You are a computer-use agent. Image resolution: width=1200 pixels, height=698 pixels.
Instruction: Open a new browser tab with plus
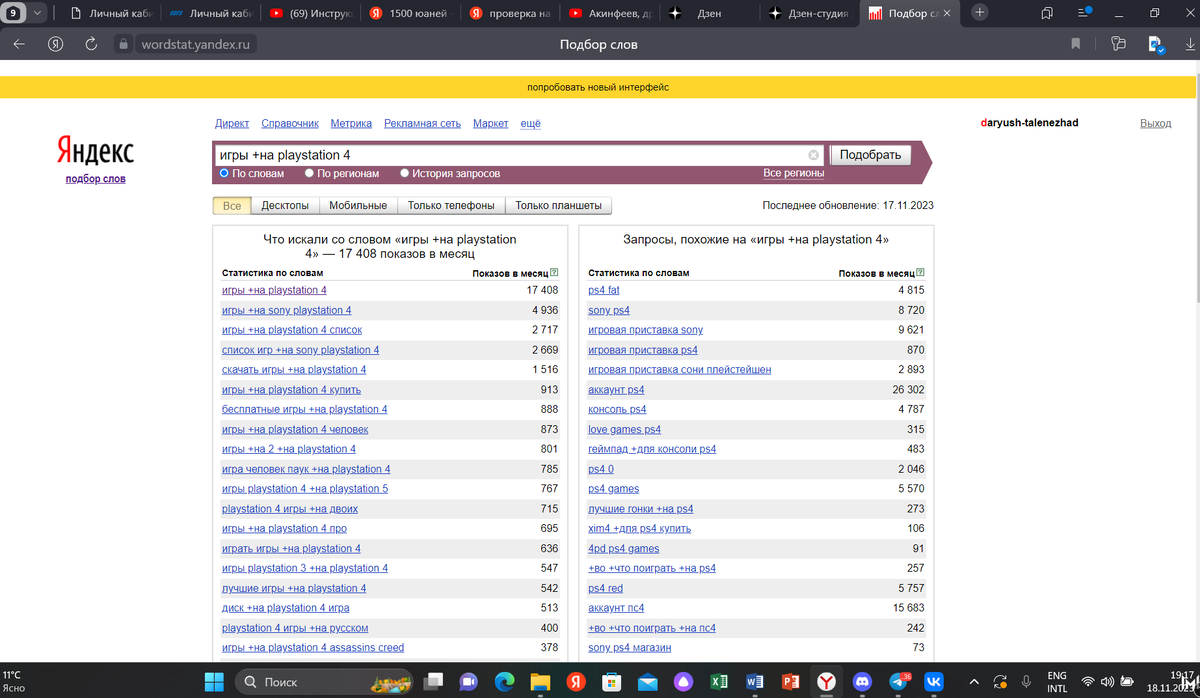[x=980, y=13]
